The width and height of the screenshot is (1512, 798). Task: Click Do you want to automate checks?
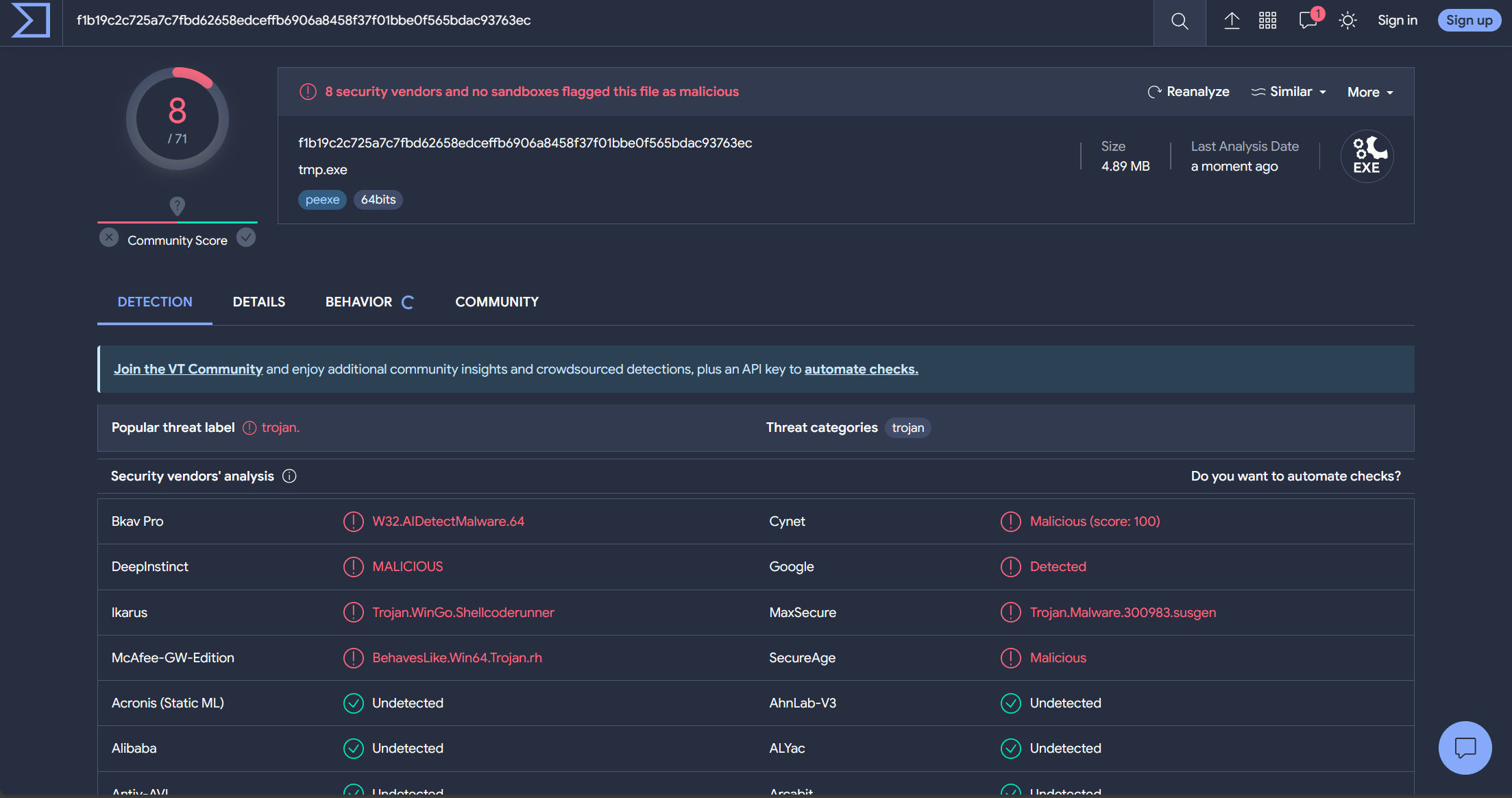coord(1296,476)
